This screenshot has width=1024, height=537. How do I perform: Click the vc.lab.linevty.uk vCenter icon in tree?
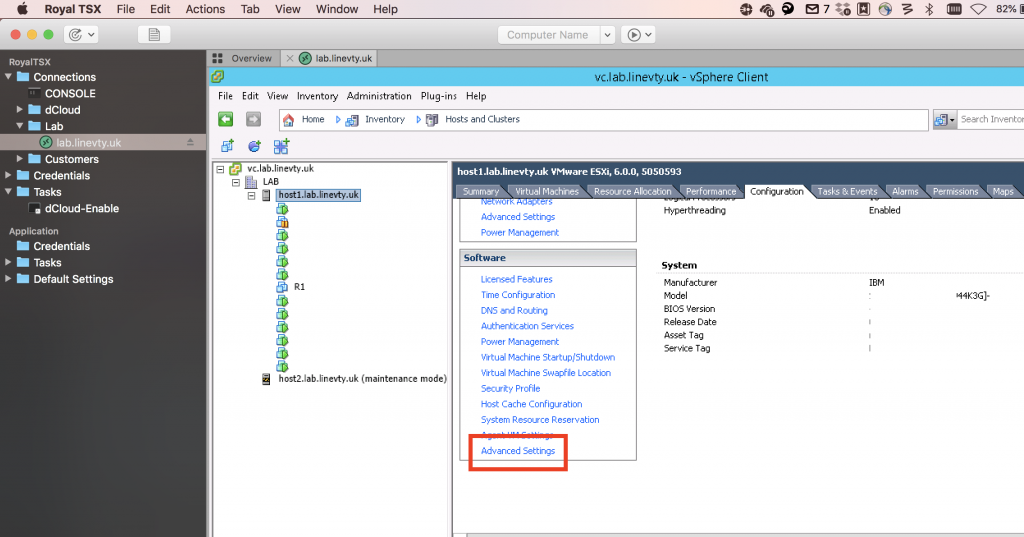pyautogui.click(x=236, y=169)
